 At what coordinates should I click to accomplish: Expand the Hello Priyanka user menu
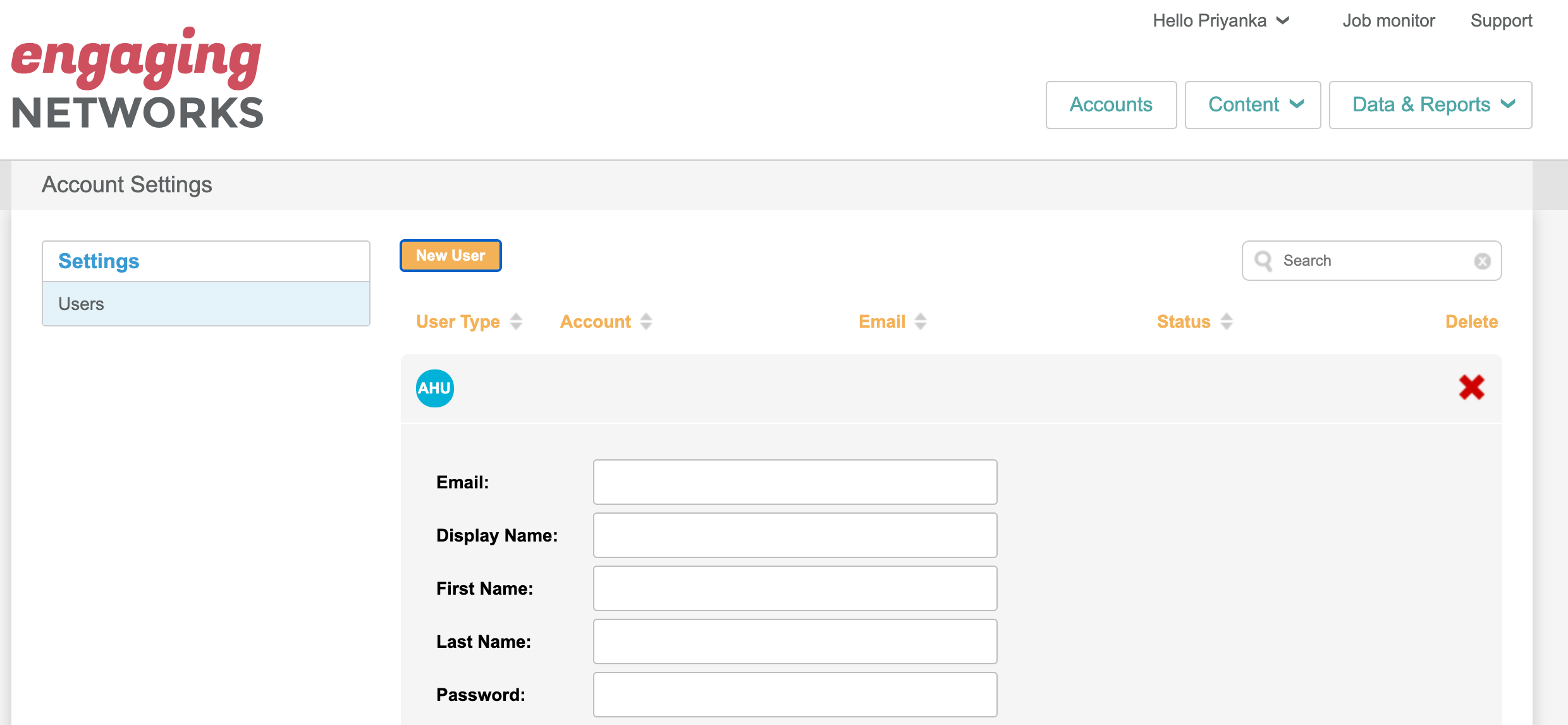click(1220, 21)
